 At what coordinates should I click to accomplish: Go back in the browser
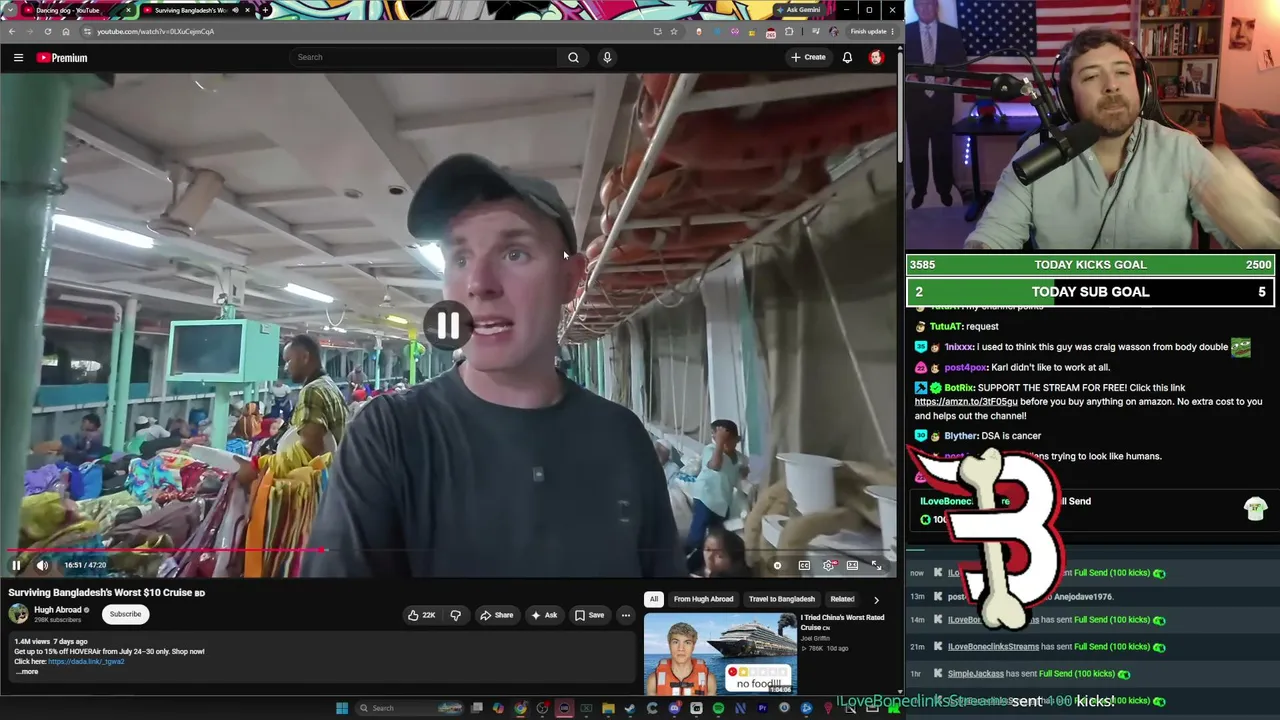(x=12, y=32)
